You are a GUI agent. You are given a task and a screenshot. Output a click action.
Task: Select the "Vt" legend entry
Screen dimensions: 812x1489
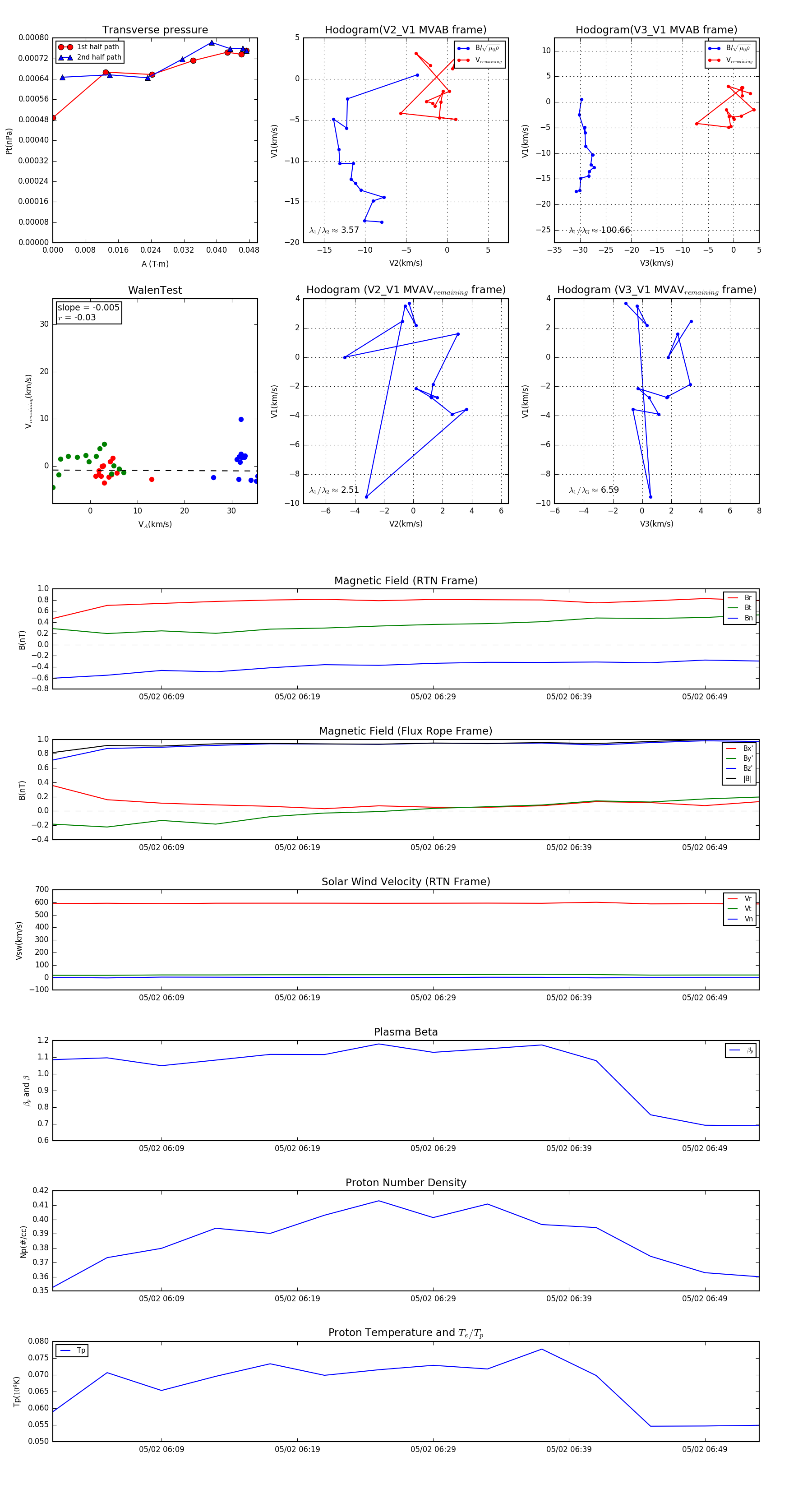[x=740, y=909]
